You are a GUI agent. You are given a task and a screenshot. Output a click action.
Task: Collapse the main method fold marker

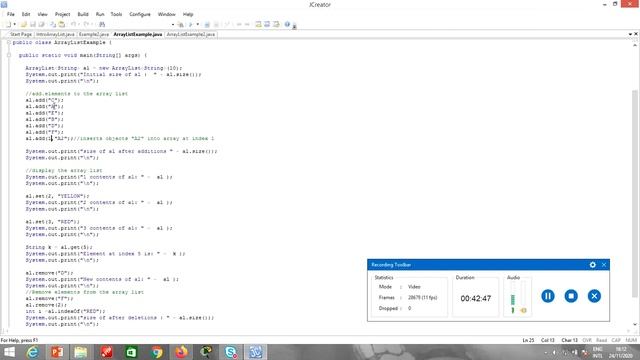[9, 55]
